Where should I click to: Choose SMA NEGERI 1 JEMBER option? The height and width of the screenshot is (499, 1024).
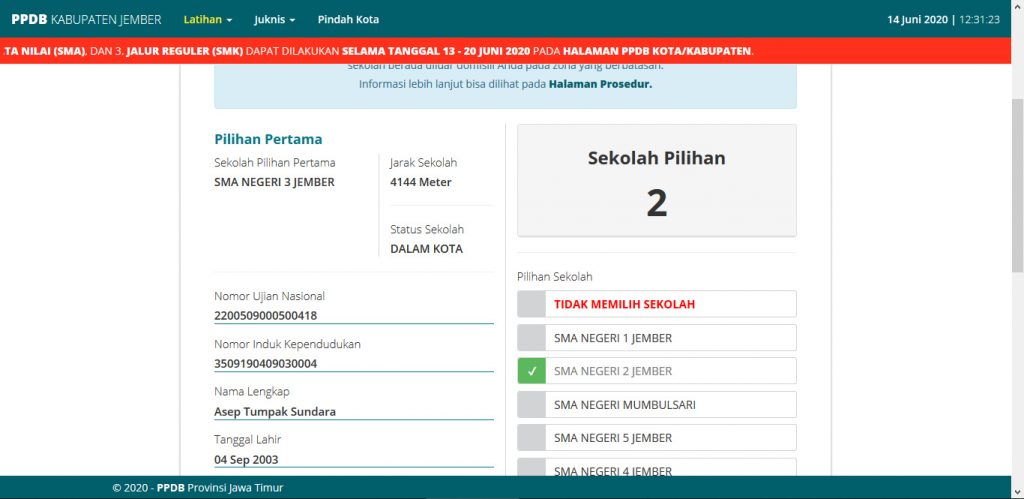click(x=613, y=338)
